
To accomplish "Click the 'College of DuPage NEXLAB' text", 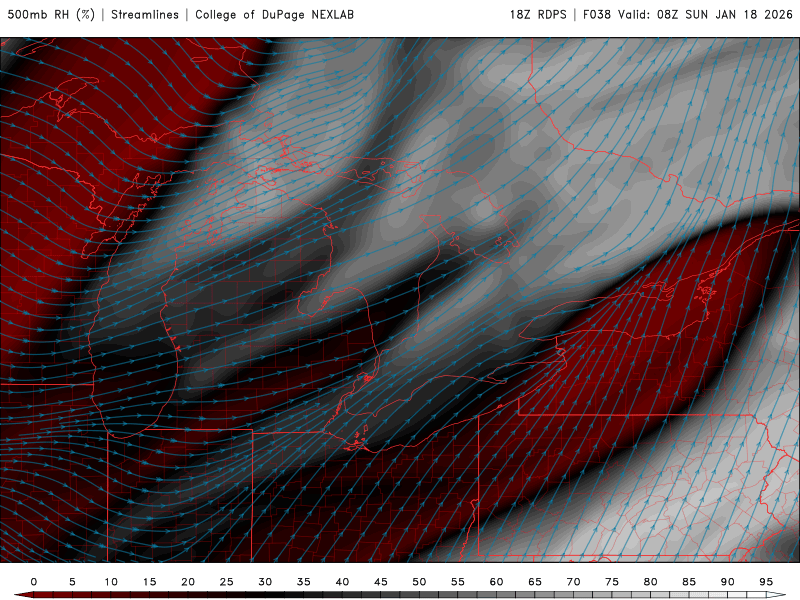I will click(274, 14).
